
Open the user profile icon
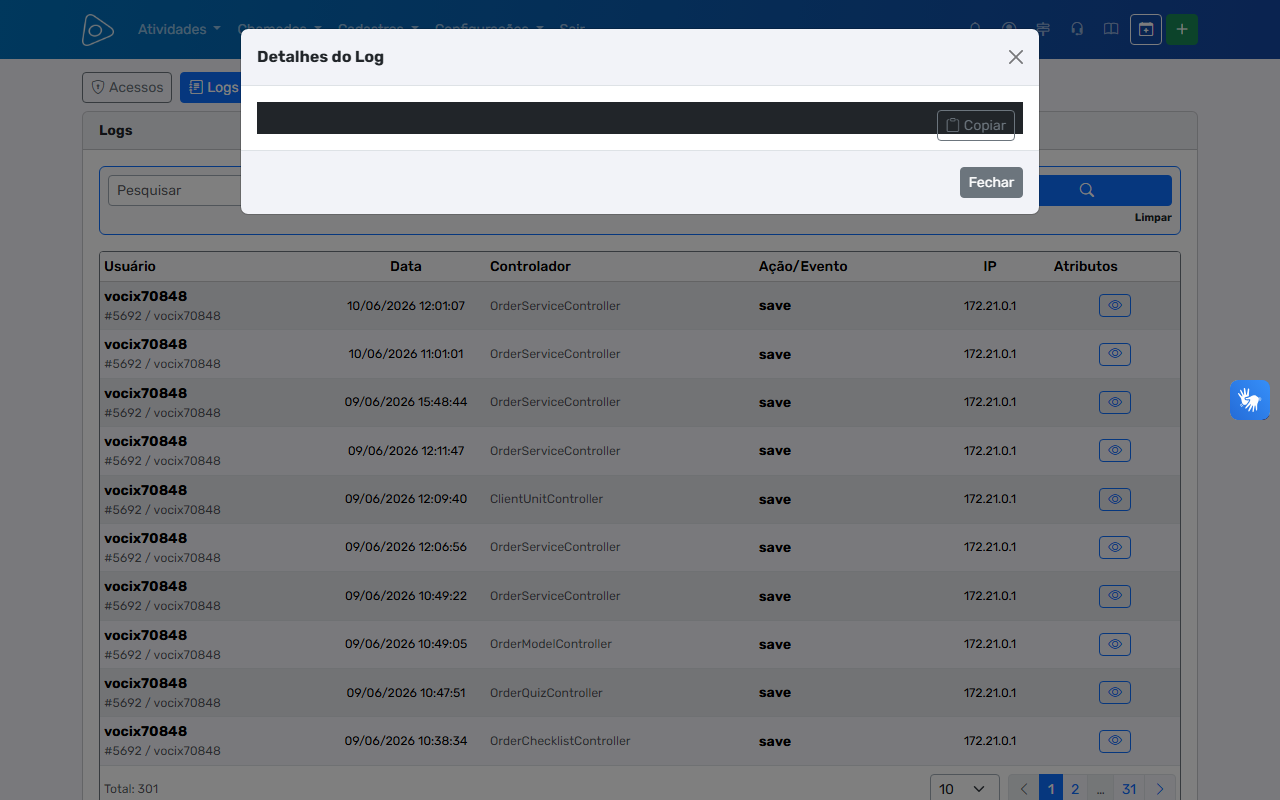pos(1009,29)
